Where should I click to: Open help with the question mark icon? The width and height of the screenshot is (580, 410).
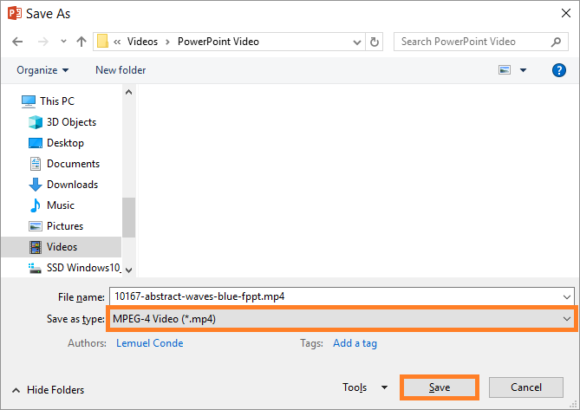559,70
